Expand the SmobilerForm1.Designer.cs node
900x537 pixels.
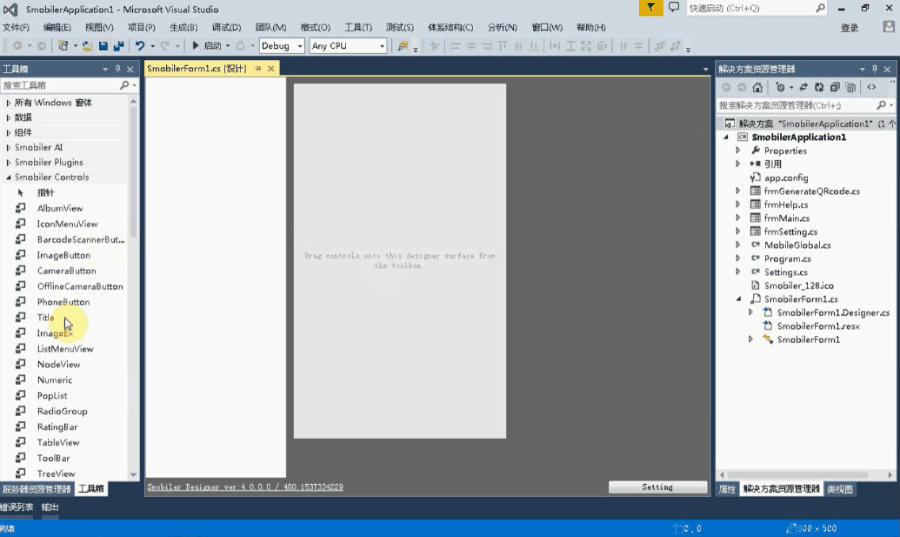pos(751,313)
